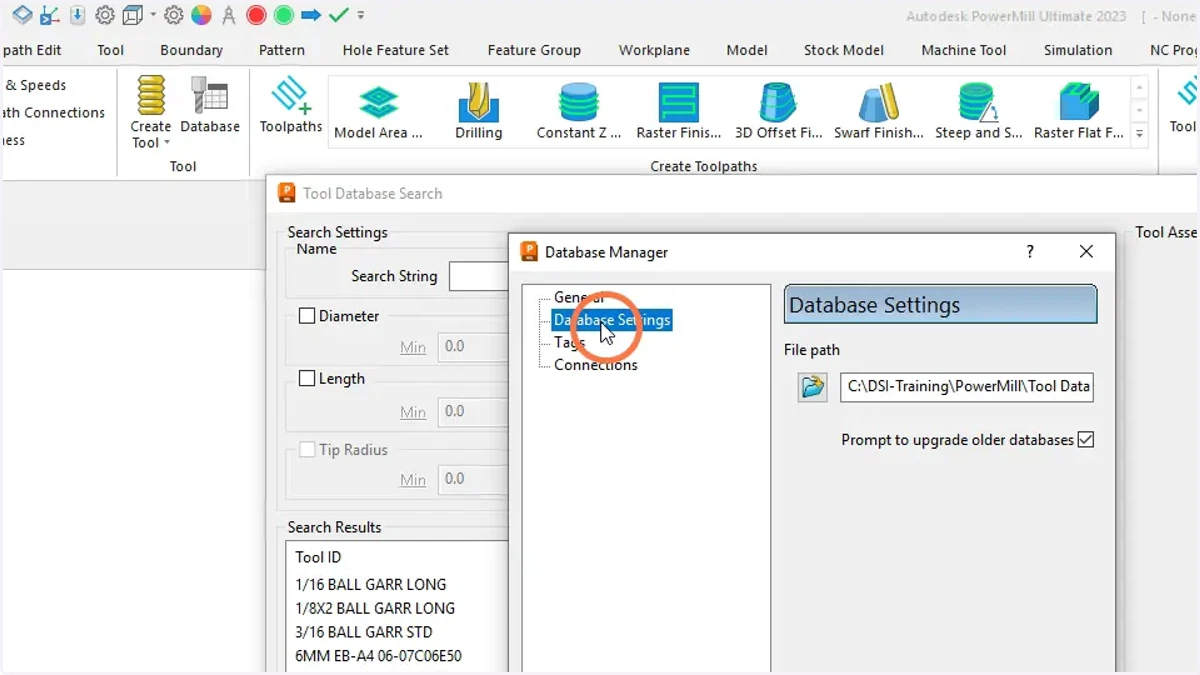
Task: Switch to the Boundary ribbon tab
Action: [x=191, y=50]
